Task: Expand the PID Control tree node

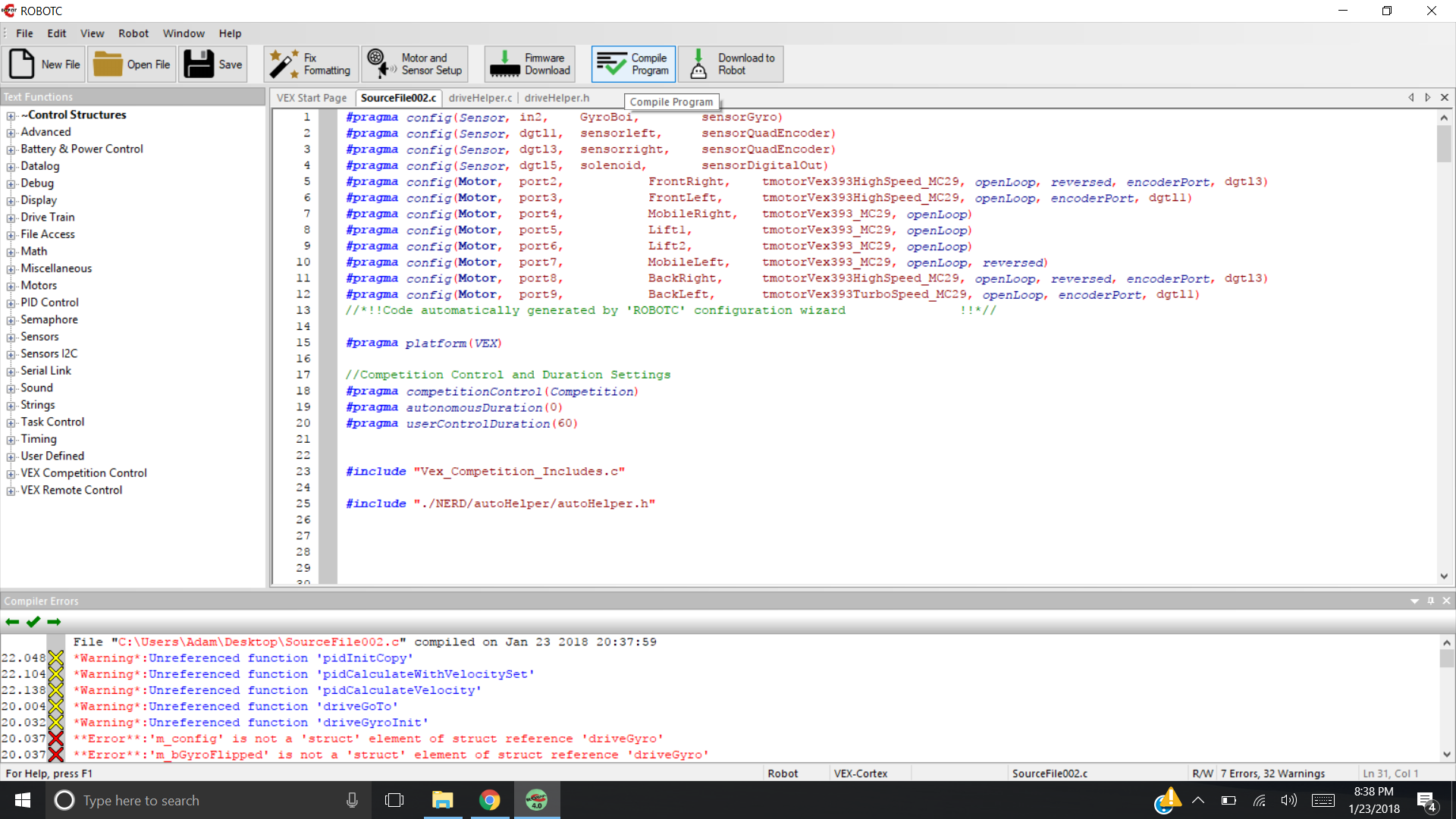Action: coord(11,303)
